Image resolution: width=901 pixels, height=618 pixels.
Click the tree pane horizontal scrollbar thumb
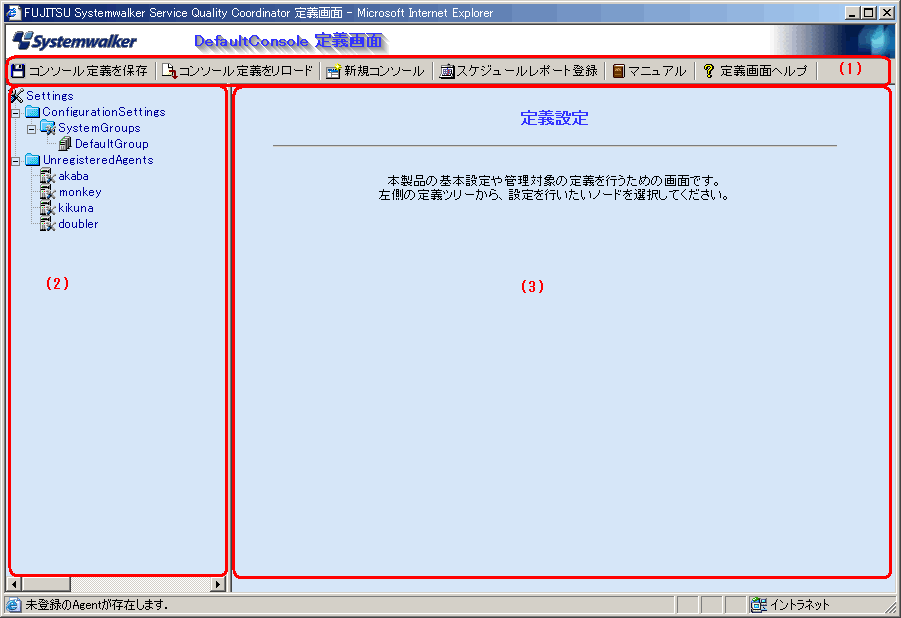(45, 584)
